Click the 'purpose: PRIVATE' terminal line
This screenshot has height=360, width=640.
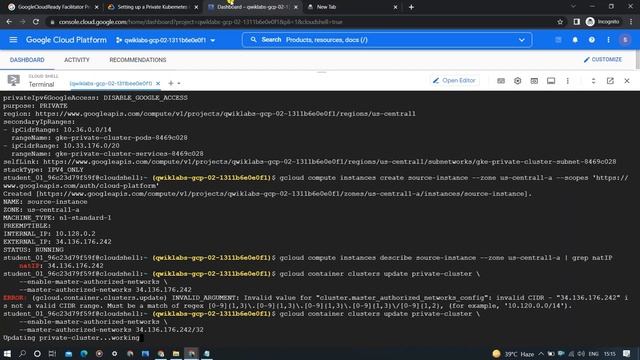click(35, 106)
